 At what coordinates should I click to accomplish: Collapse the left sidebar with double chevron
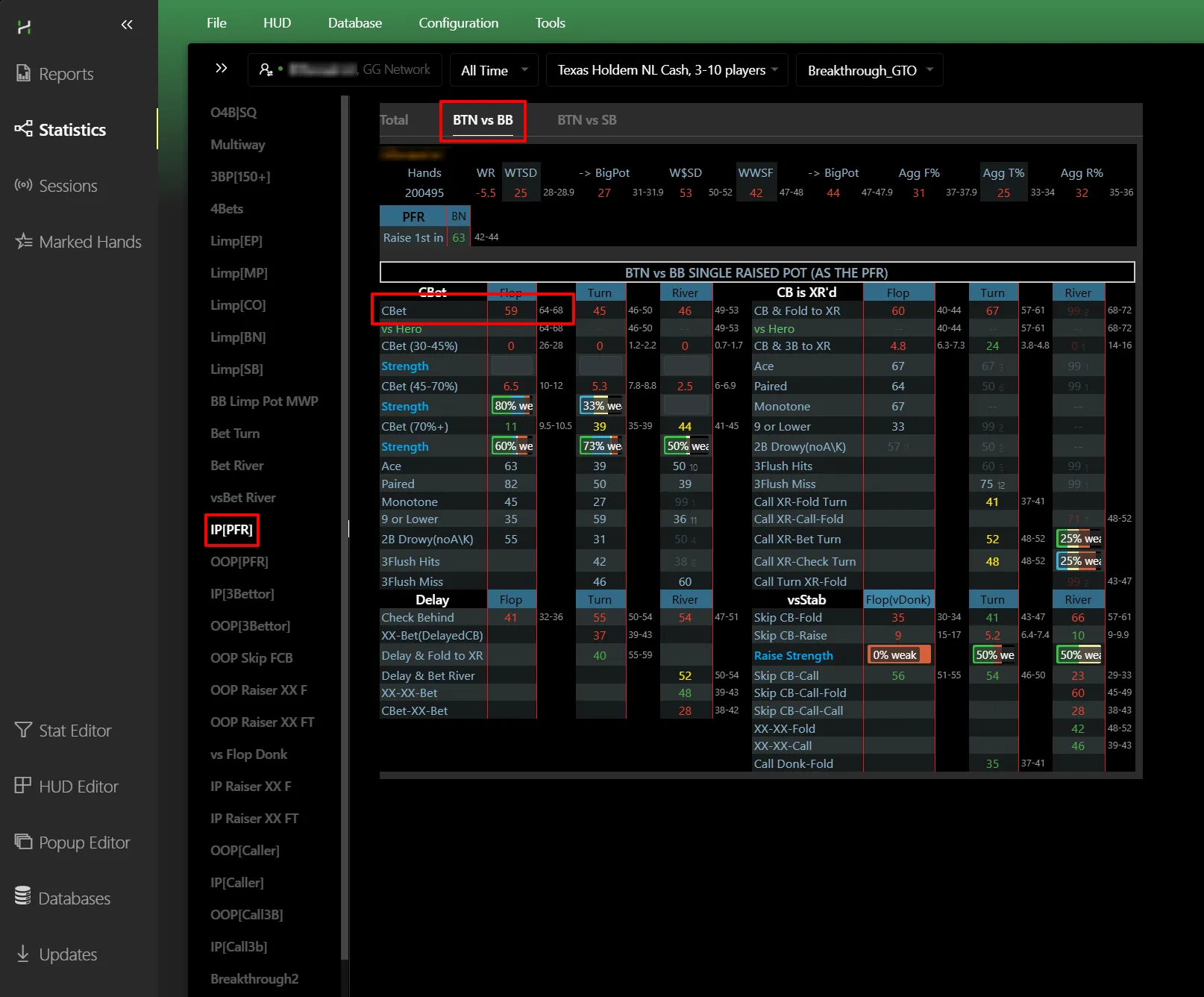pyautogui.click(x=127, y=25)
